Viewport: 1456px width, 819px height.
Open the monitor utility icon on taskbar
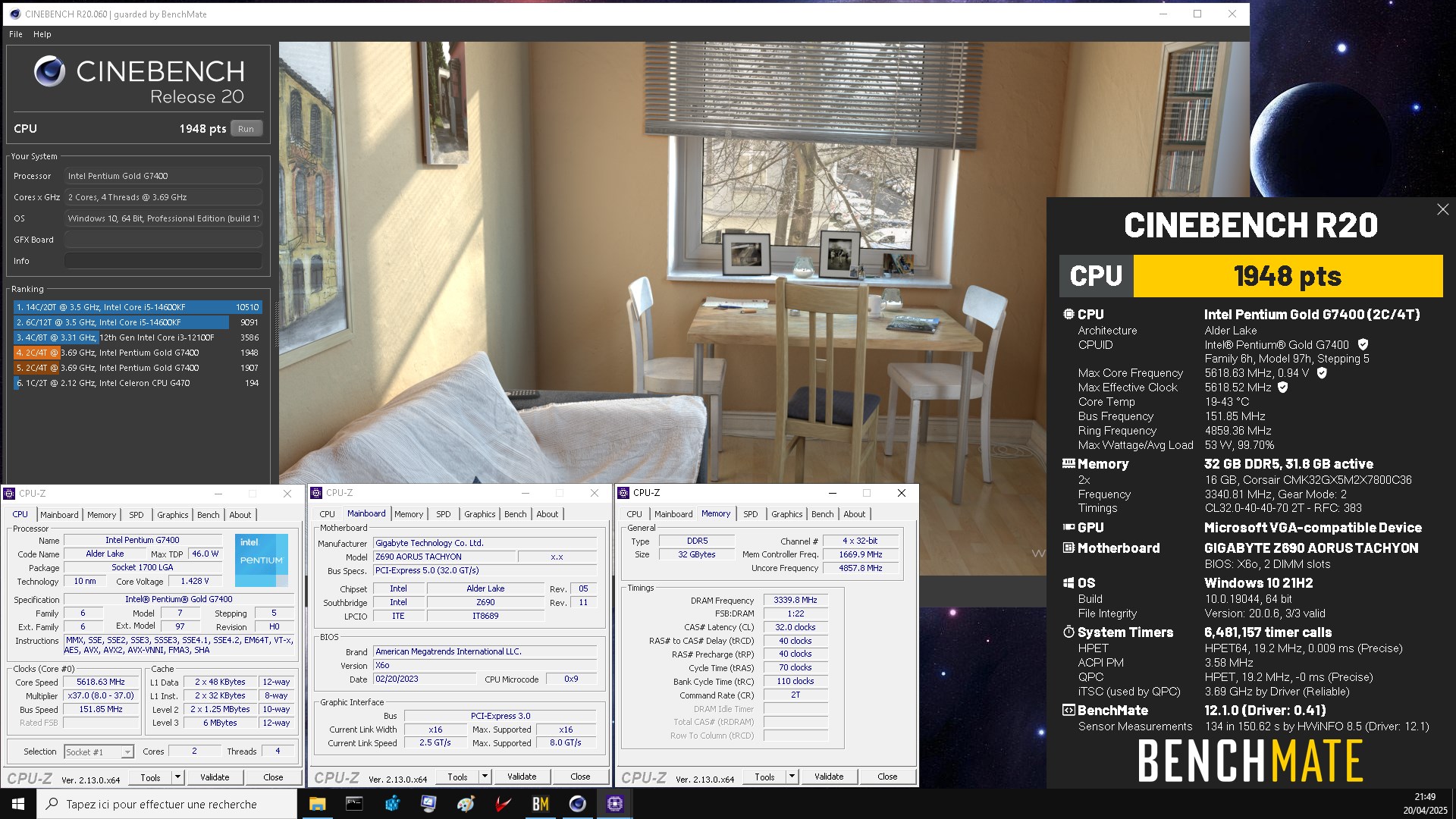click(428, 804)
